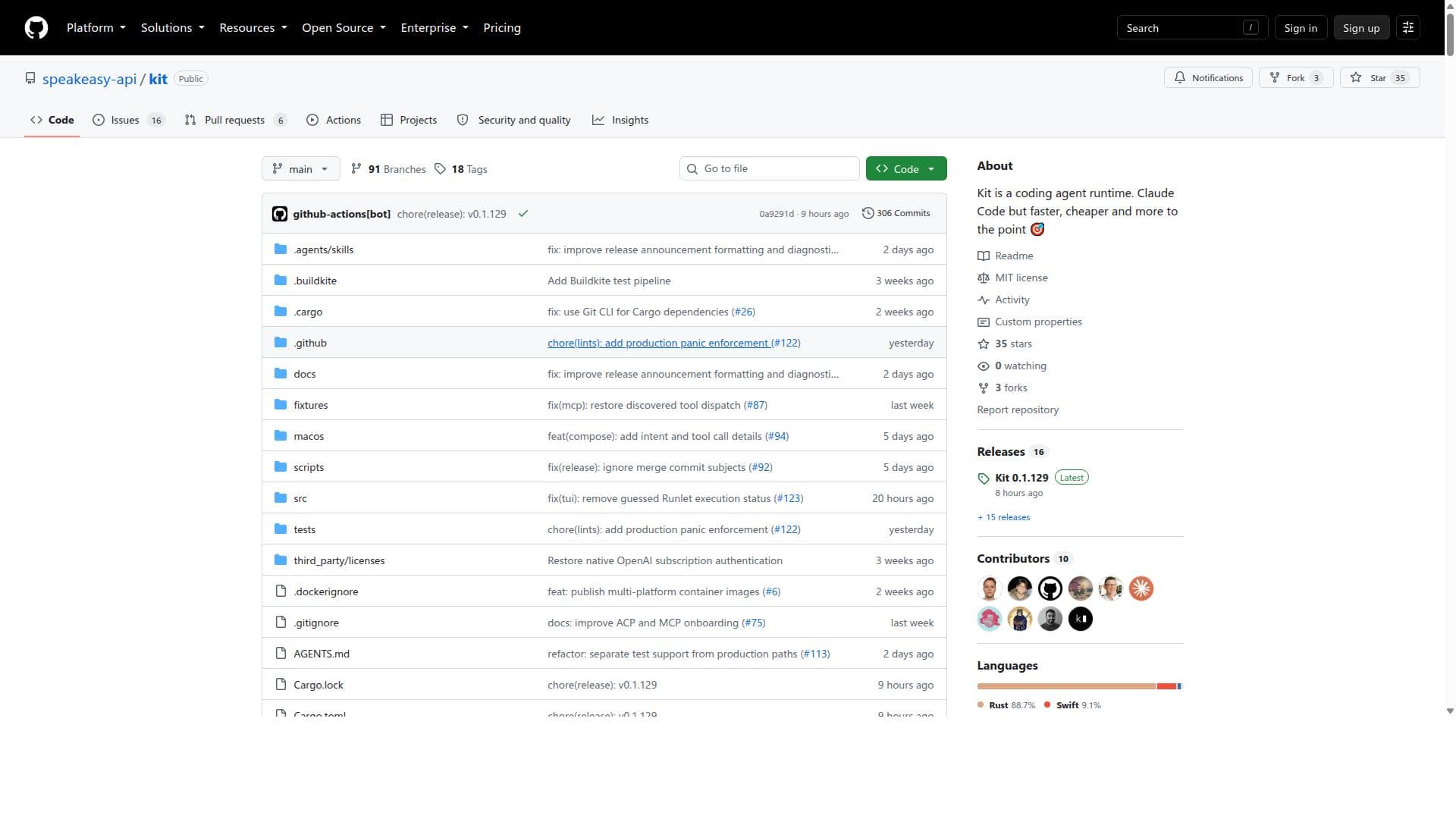Open the GitHub home logo
The width and height of the screenshot is (1456, 819).
click(x=36, y=28)
